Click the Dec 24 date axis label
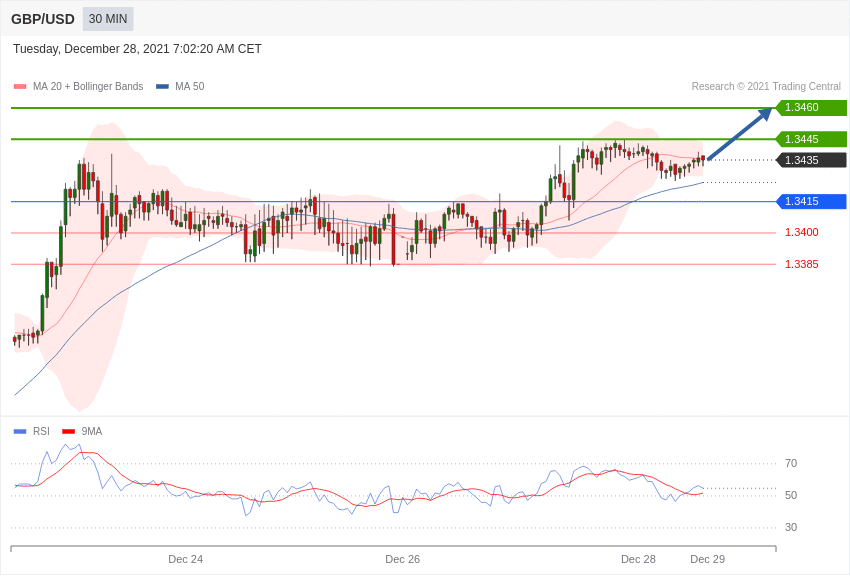Viewport: 850px width, 576px height. [x=185, y=560]
